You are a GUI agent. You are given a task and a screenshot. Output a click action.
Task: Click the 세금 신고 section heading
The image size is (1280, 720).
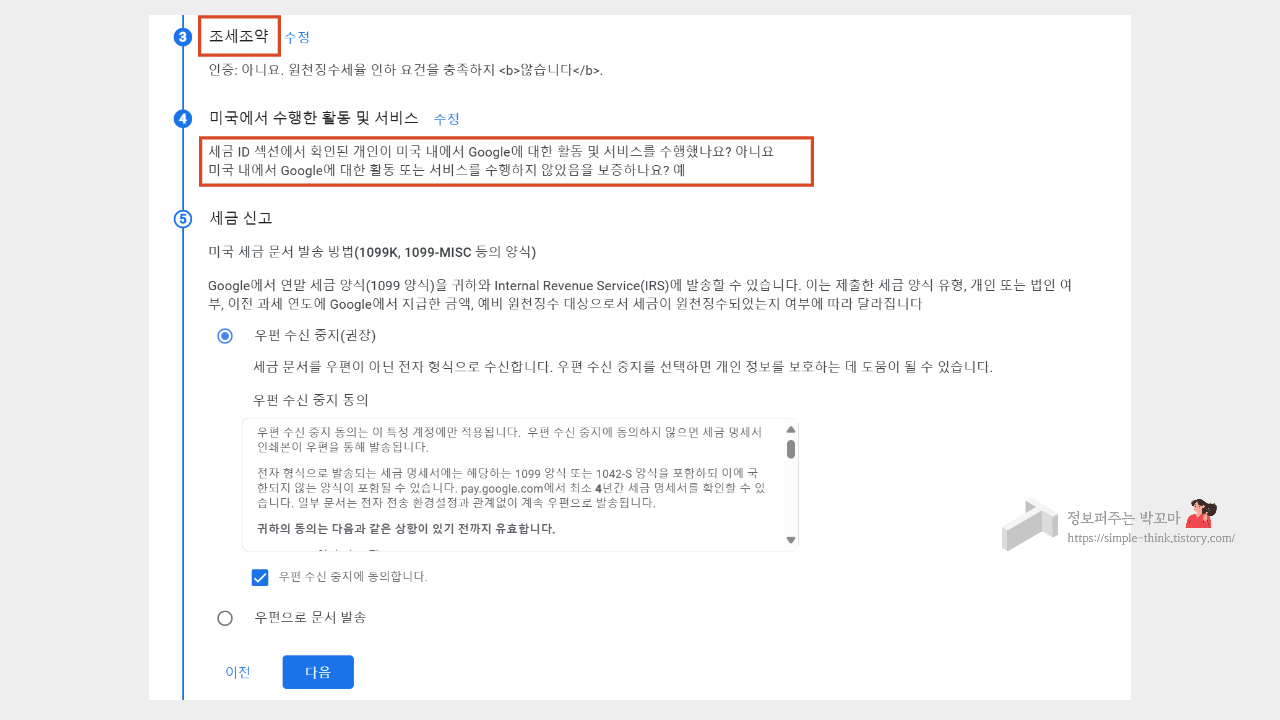point(241,218)
